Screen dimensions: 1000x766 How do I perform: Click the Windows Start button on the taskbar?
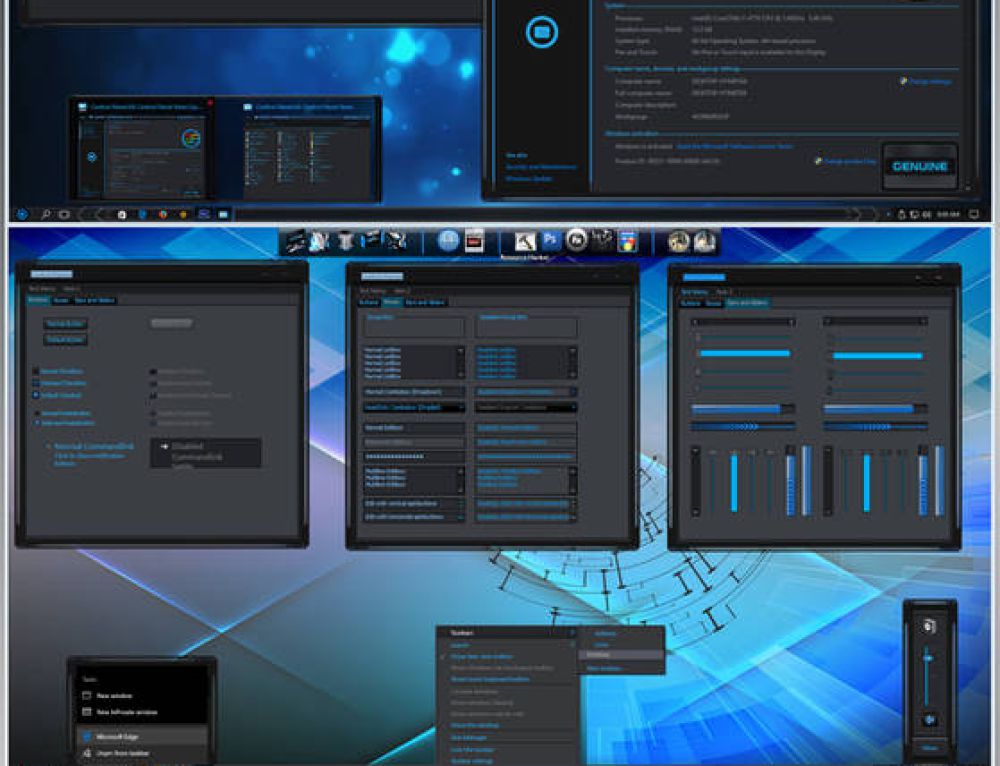[21, 214]
